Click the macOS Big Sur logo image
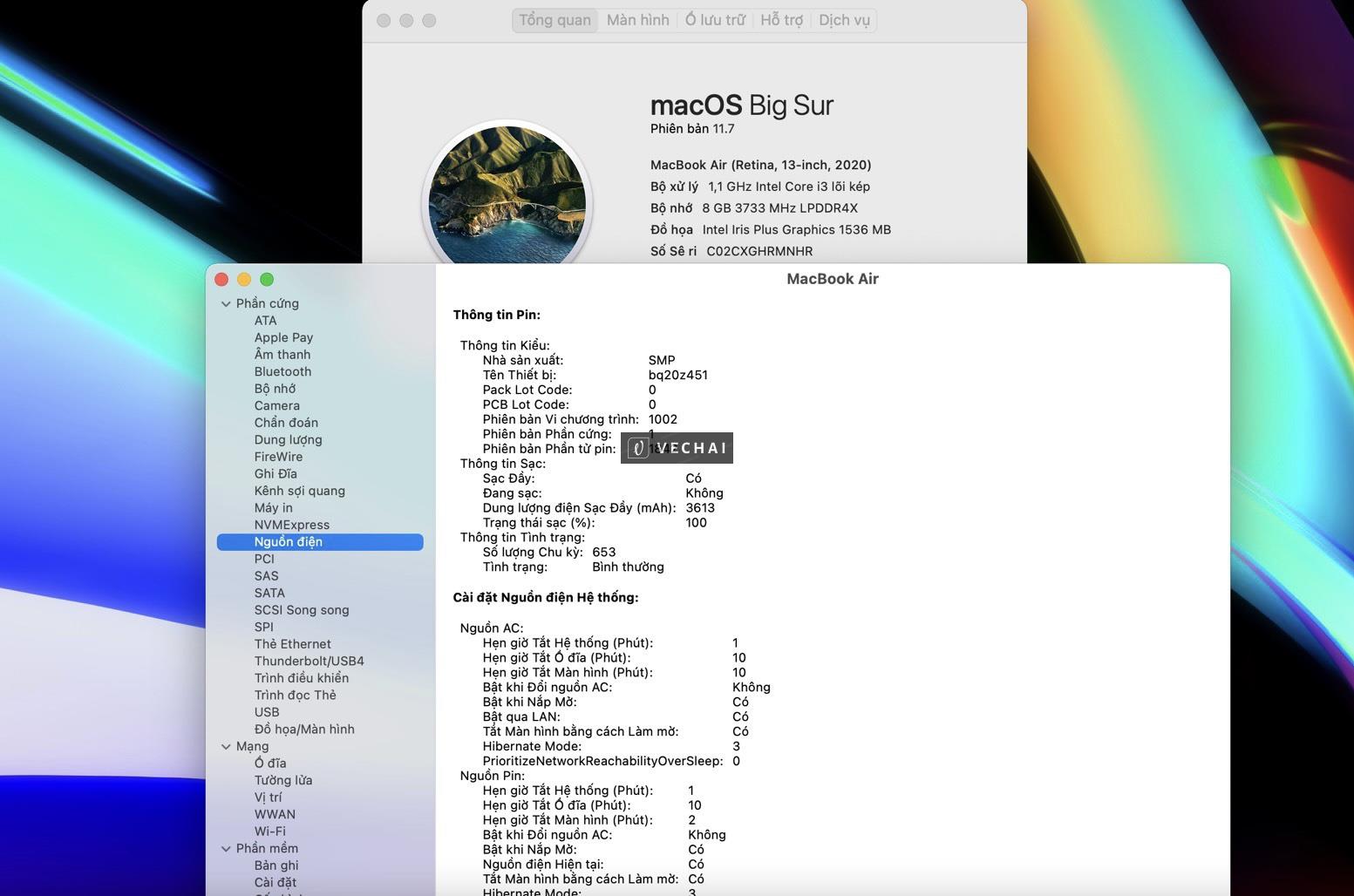This screenshot has height=896, width=1354. (x=507, y=195)
